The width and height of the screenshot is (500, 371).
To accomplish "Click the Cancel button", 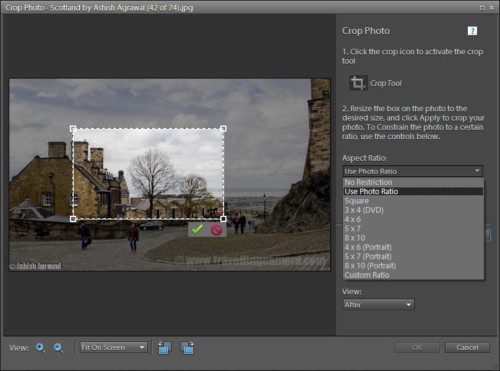I will [467, 347].
